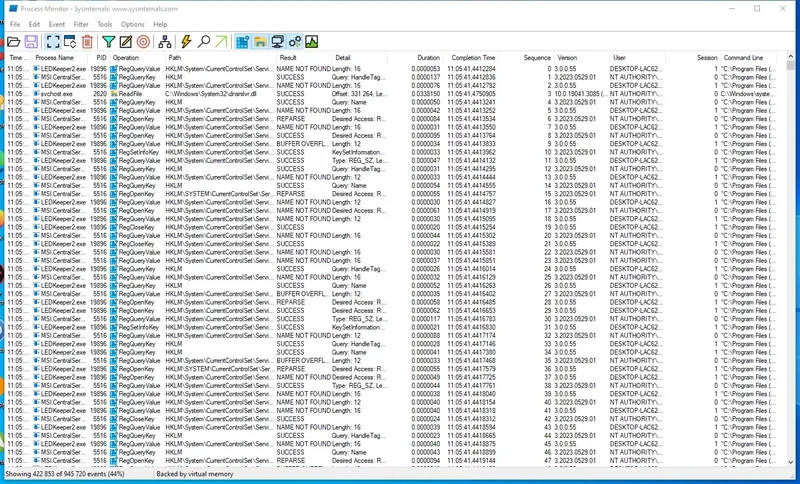Click the Process Monitor title bar icon
This screenshot has height=484, width=800.
tap(13, 9)
